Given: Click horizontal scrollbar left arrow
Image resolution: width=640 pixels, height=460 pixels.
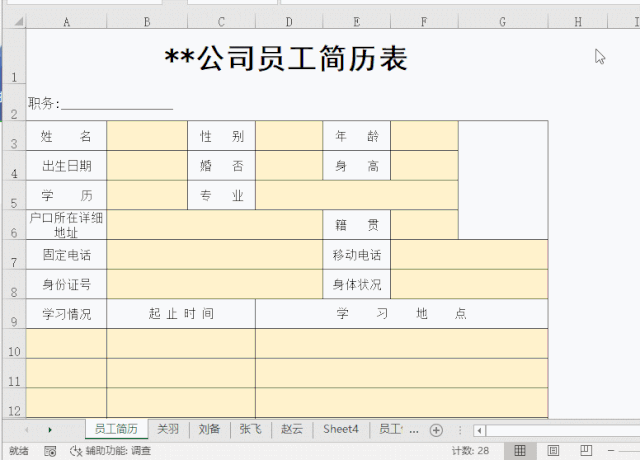Looking at the screenshot, I should click(479, 430).
